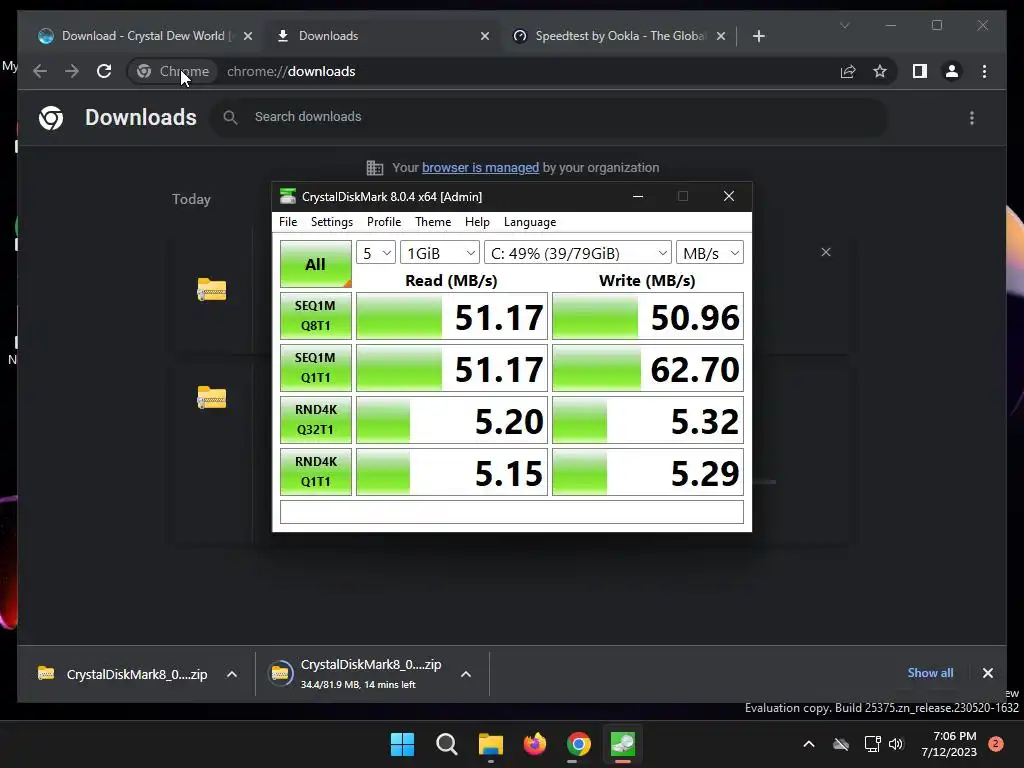Image resolution: width=1024 pixels, height=768 pixels.
Task: Expand options for completed CrystalDiskMark8 zip
Action: point(232,674)
